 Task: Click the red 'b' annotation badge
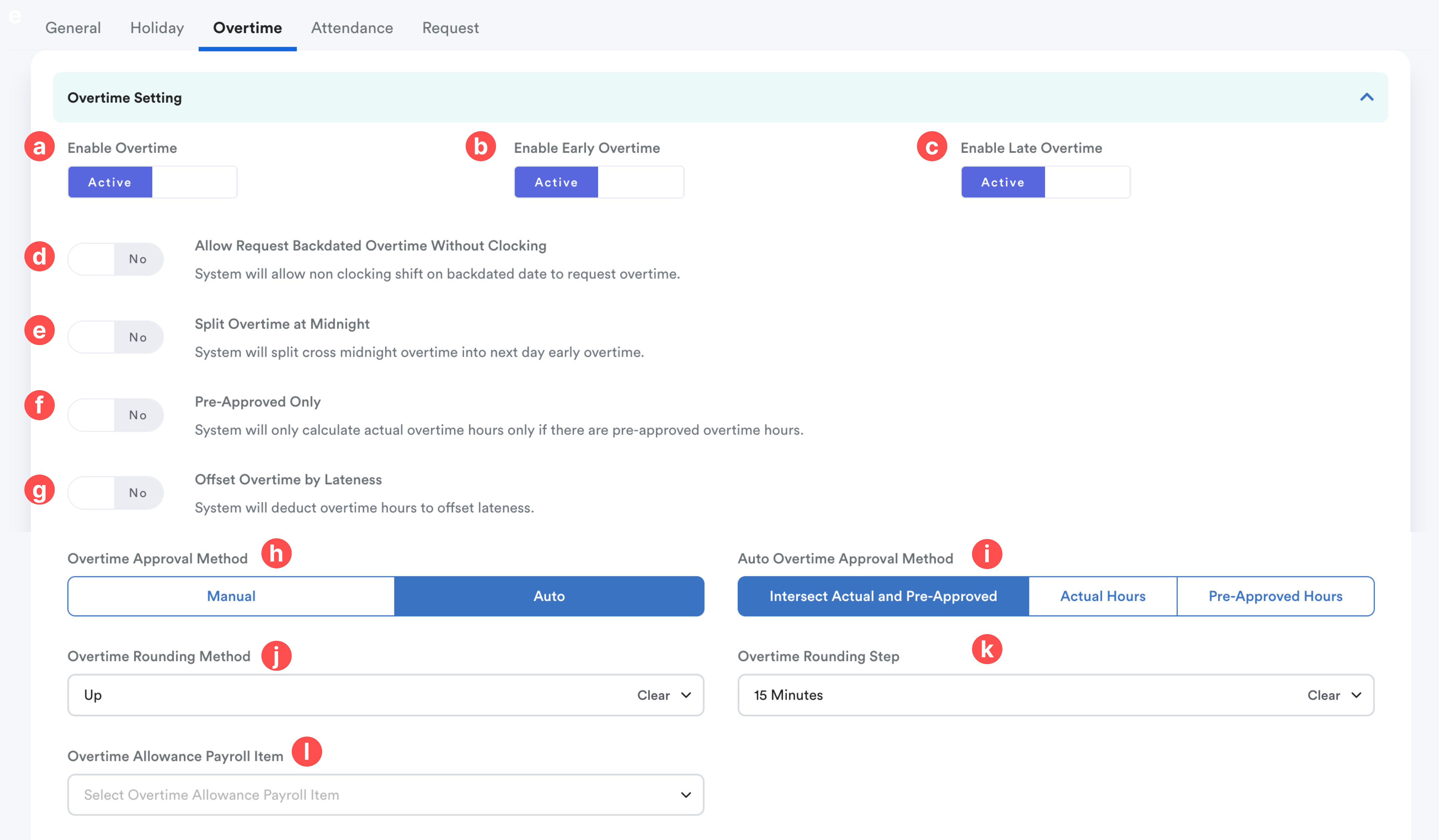click(x=480, y=147)
